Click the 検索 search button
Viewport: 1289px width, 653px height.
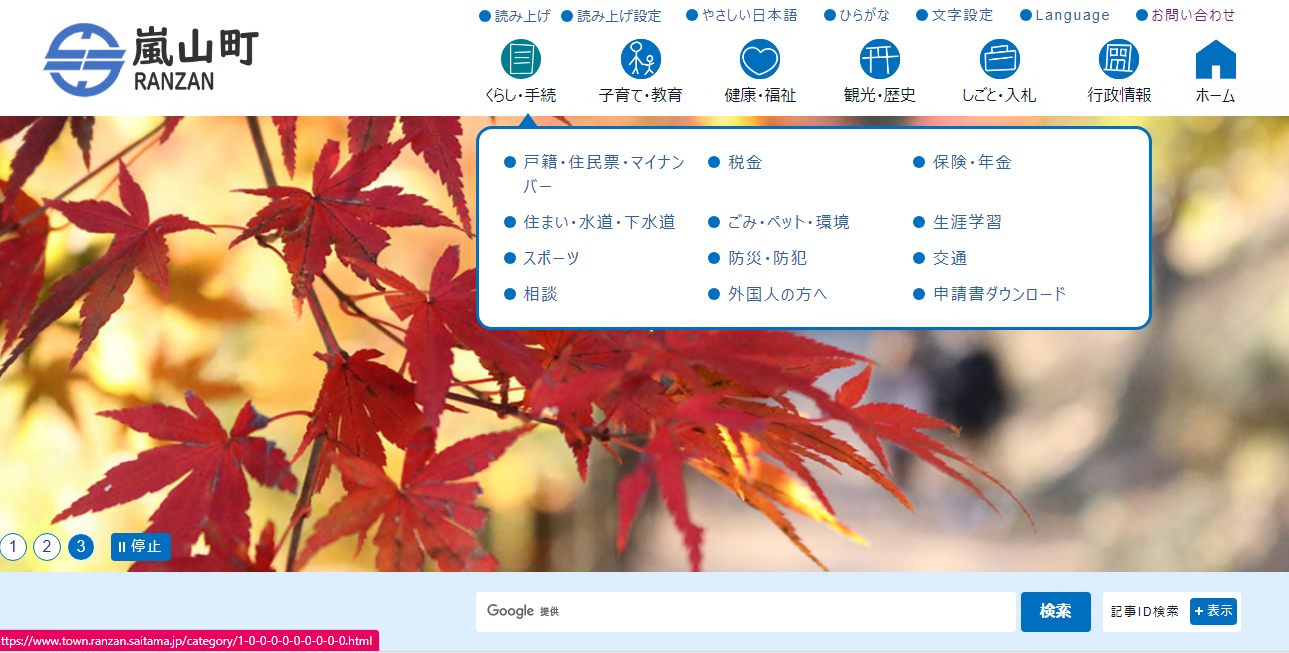[x=1055, y=612]
